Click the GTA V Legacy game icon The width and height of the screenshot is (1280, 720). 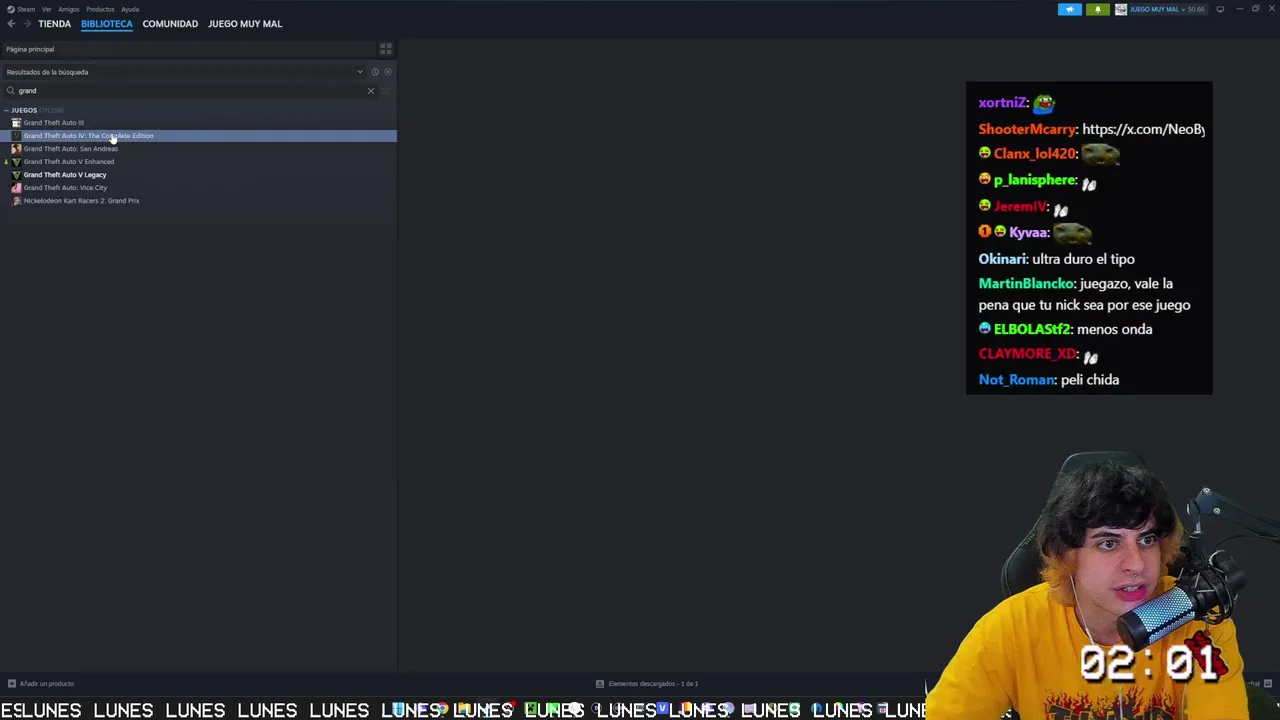(x=16, y=175)
